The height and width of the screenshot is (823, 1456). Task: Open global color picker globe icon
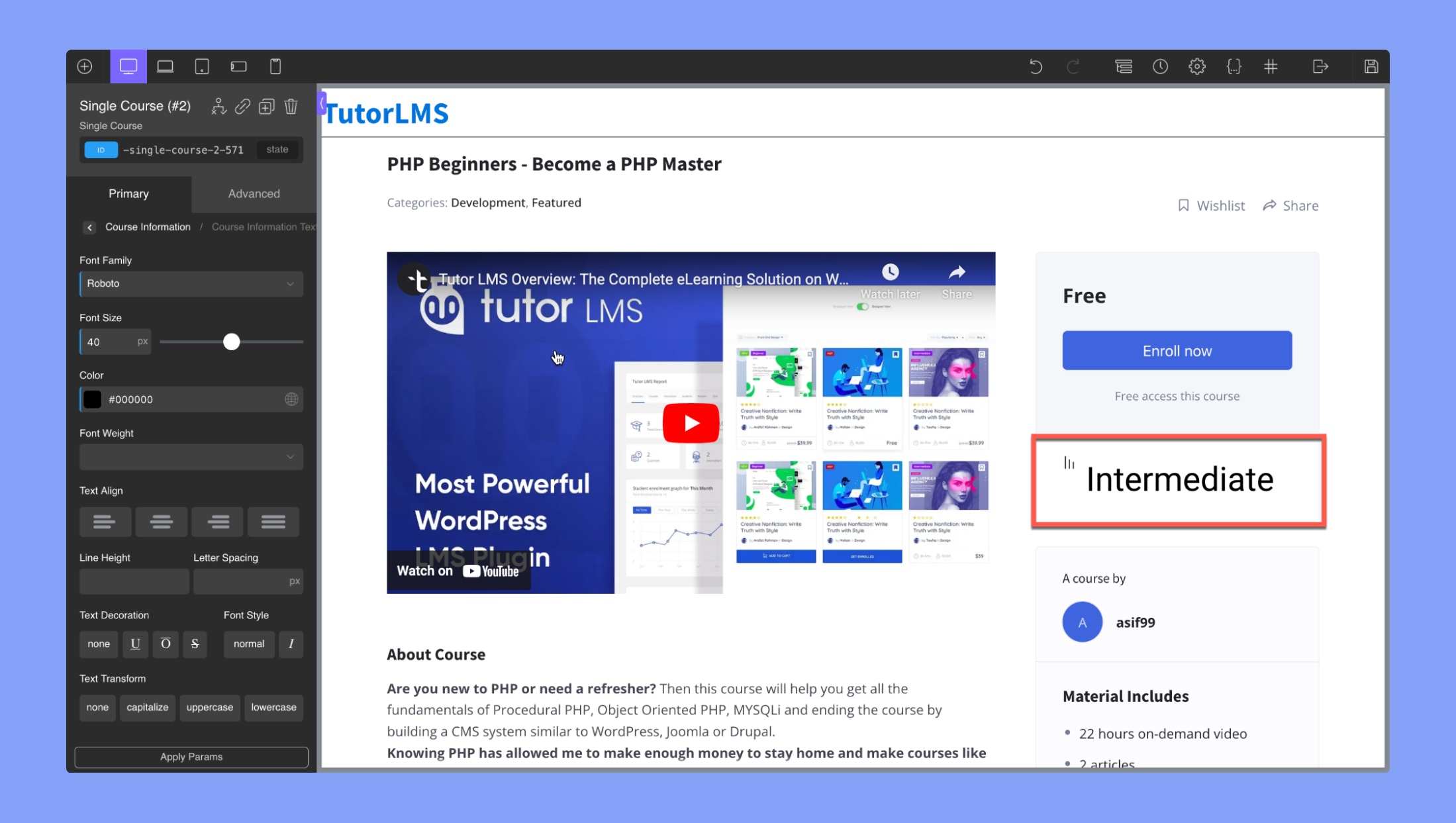coord(291,399)
